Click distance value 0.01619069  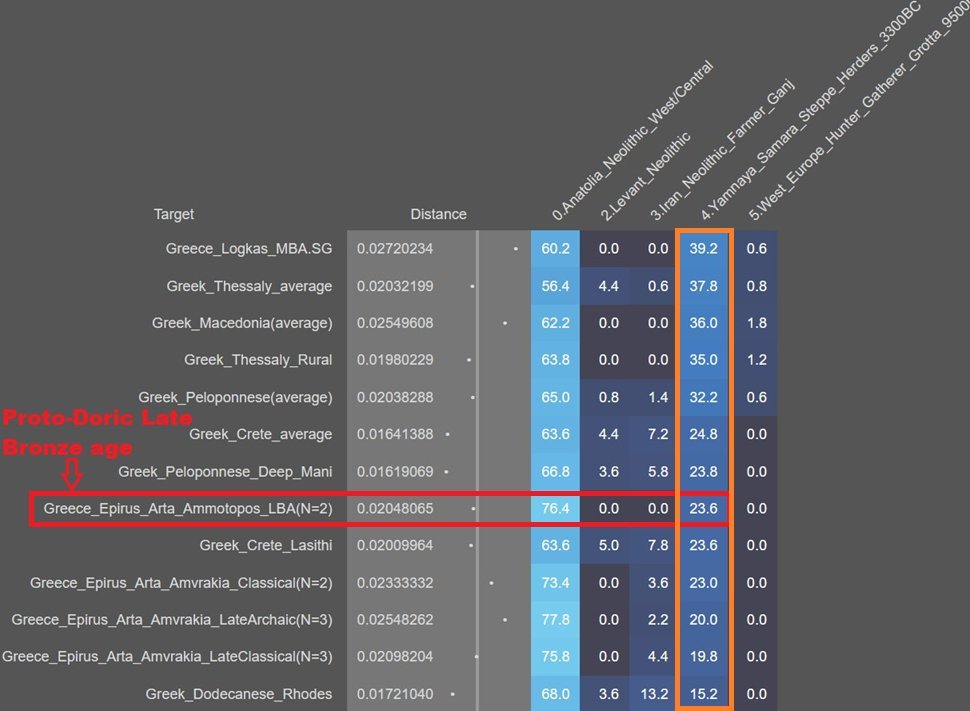tap(395, 472)
